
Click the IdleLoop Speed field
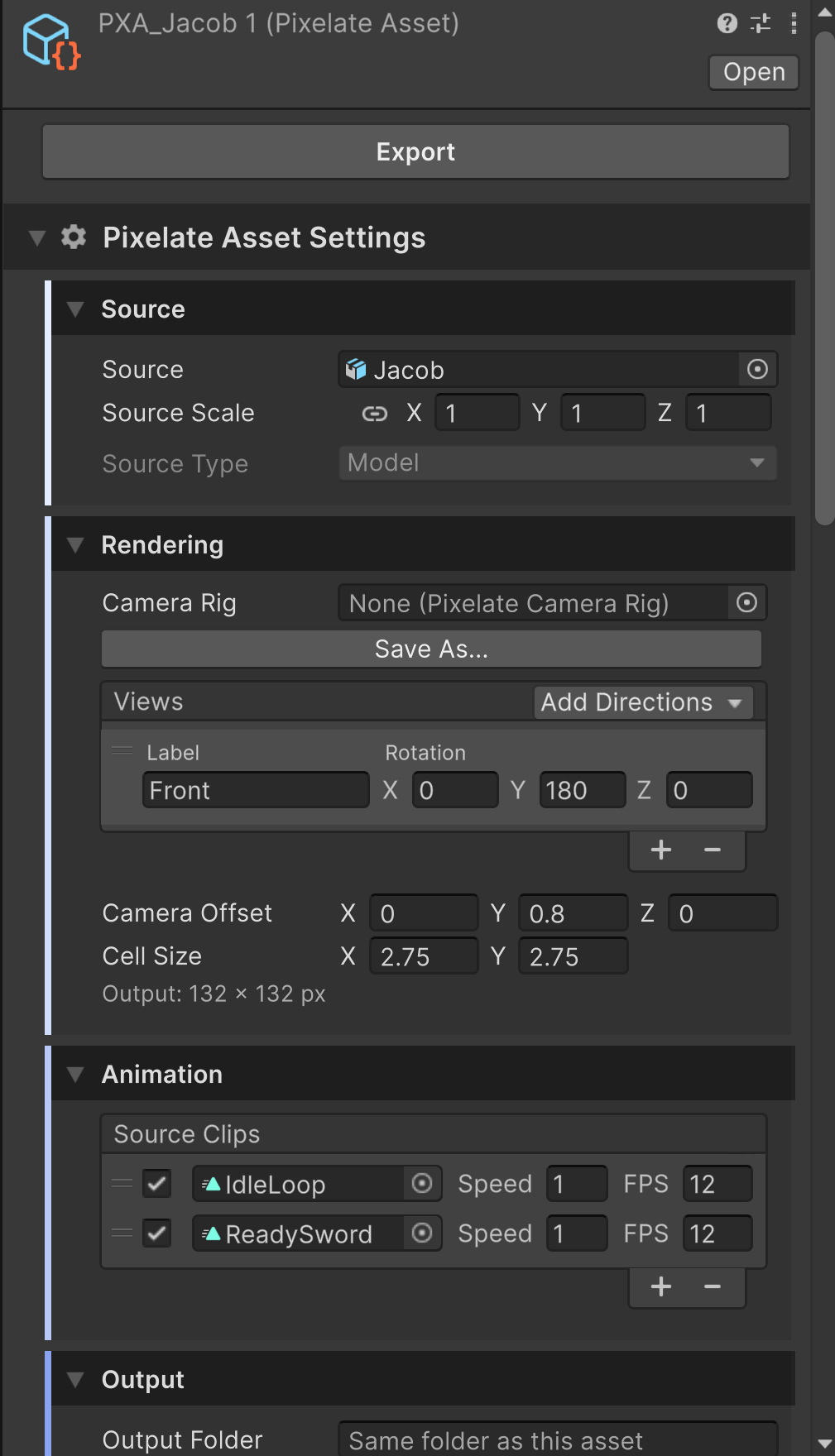tap(577, 1184)
